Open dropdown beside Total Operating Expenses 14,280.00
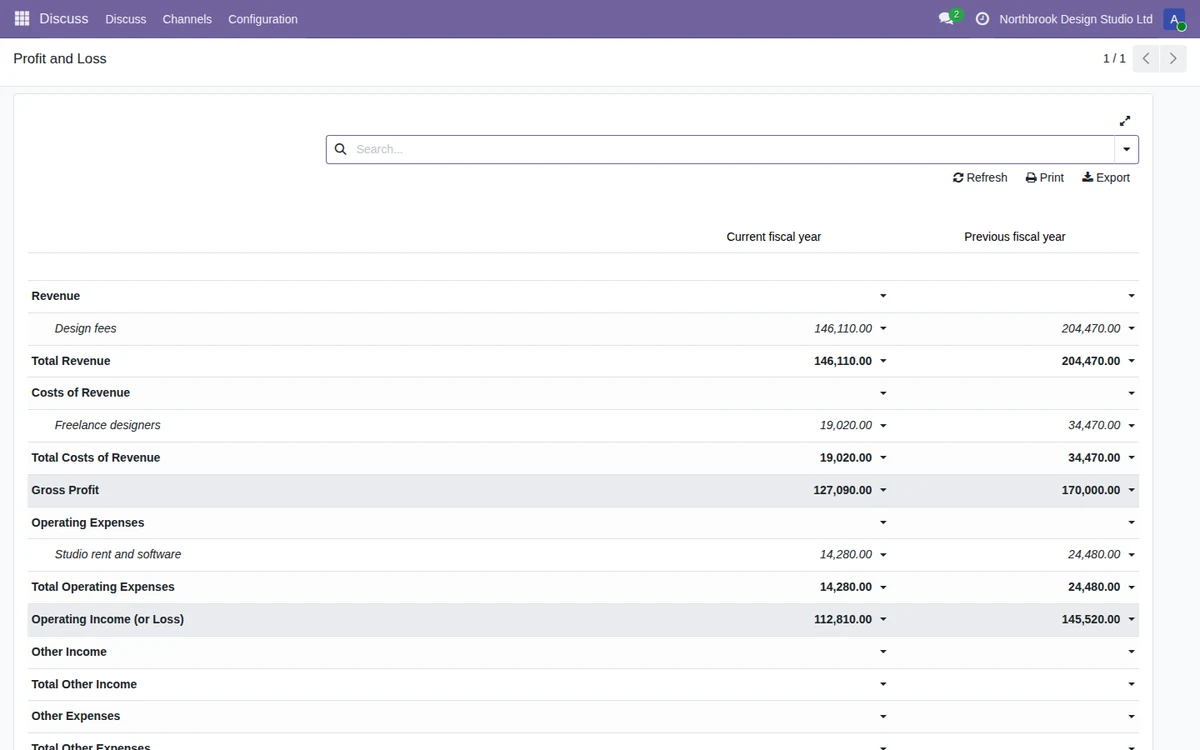Image resolution: width=1200 pixels, height=750 pixels. point(883,587)
